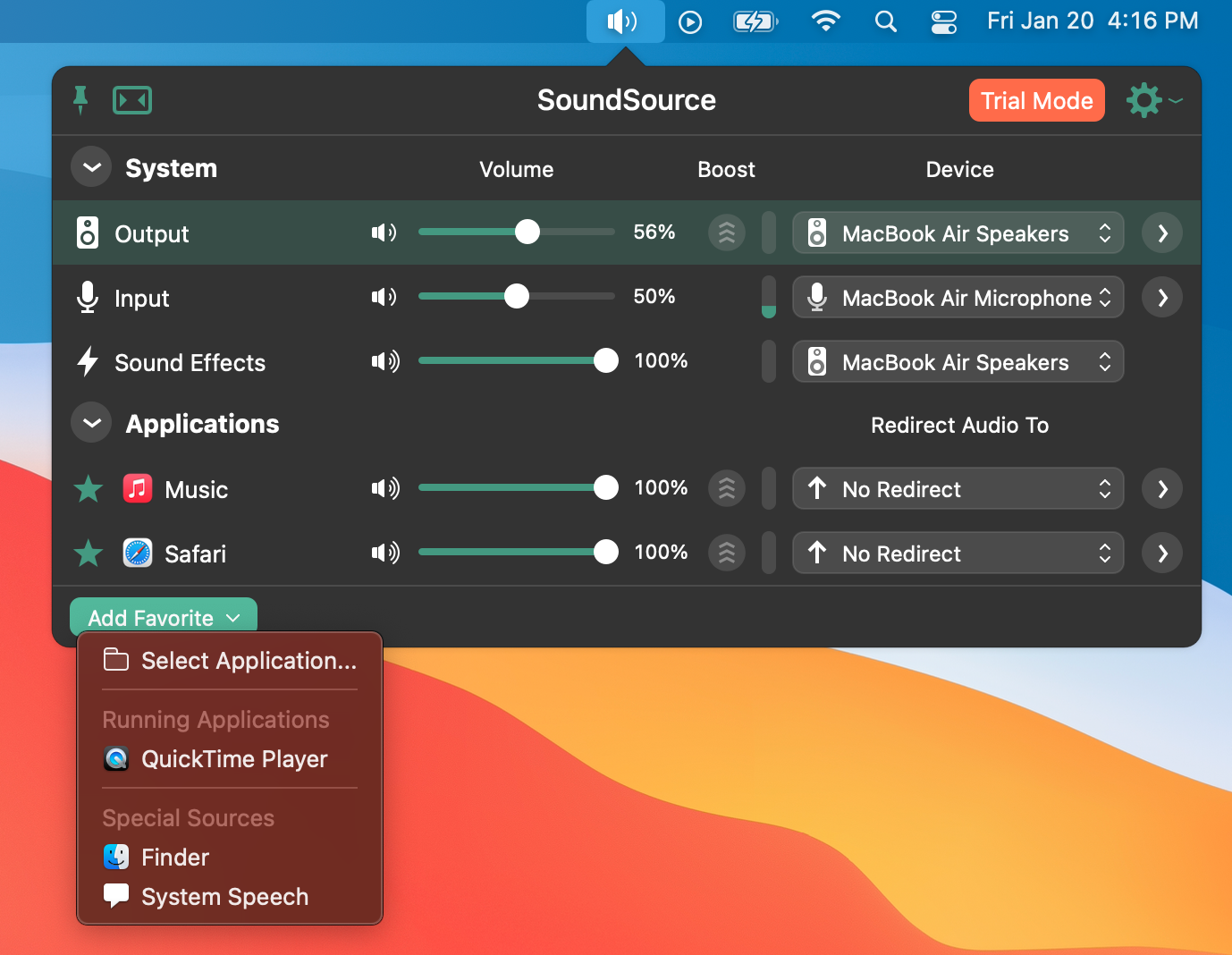Click the Input microphone row icon

point(88,297)
